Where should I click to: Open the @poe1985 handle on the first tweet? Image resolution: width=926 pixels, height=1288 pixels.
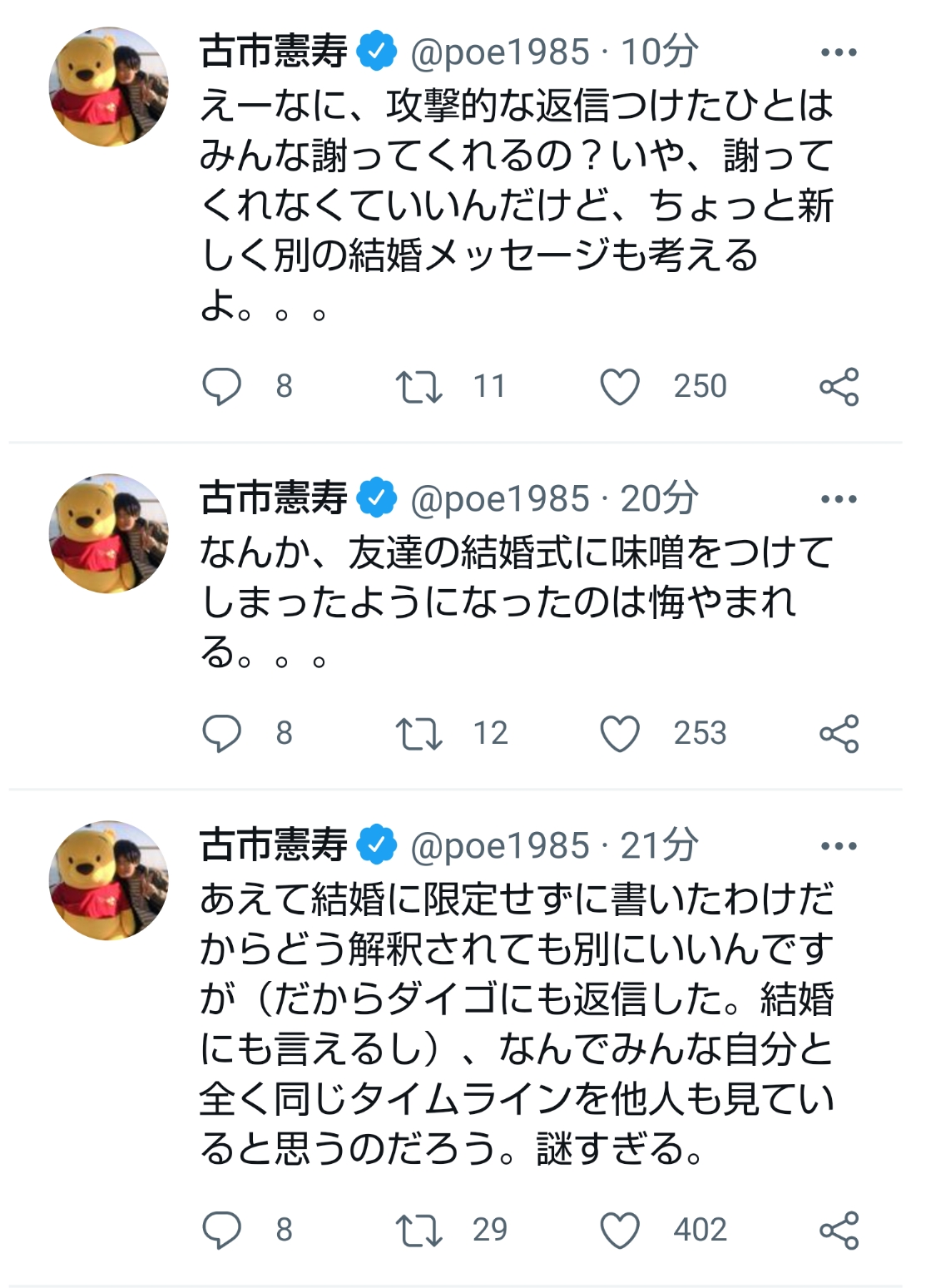click(x=500, y=52)
